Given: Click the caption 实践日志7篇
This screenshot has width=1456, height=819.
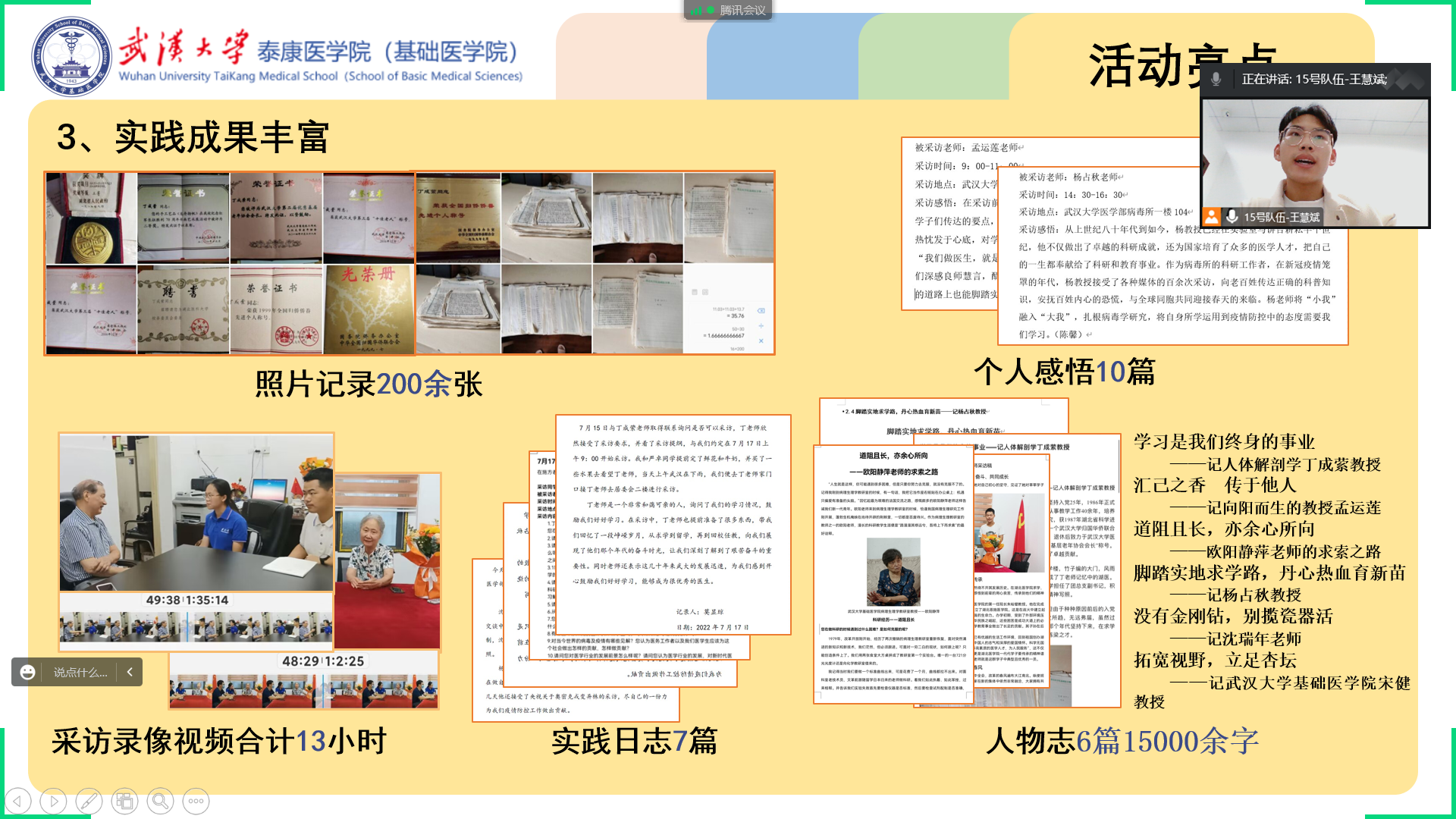Looking at the screenshot, I should (x=634, y=740).
